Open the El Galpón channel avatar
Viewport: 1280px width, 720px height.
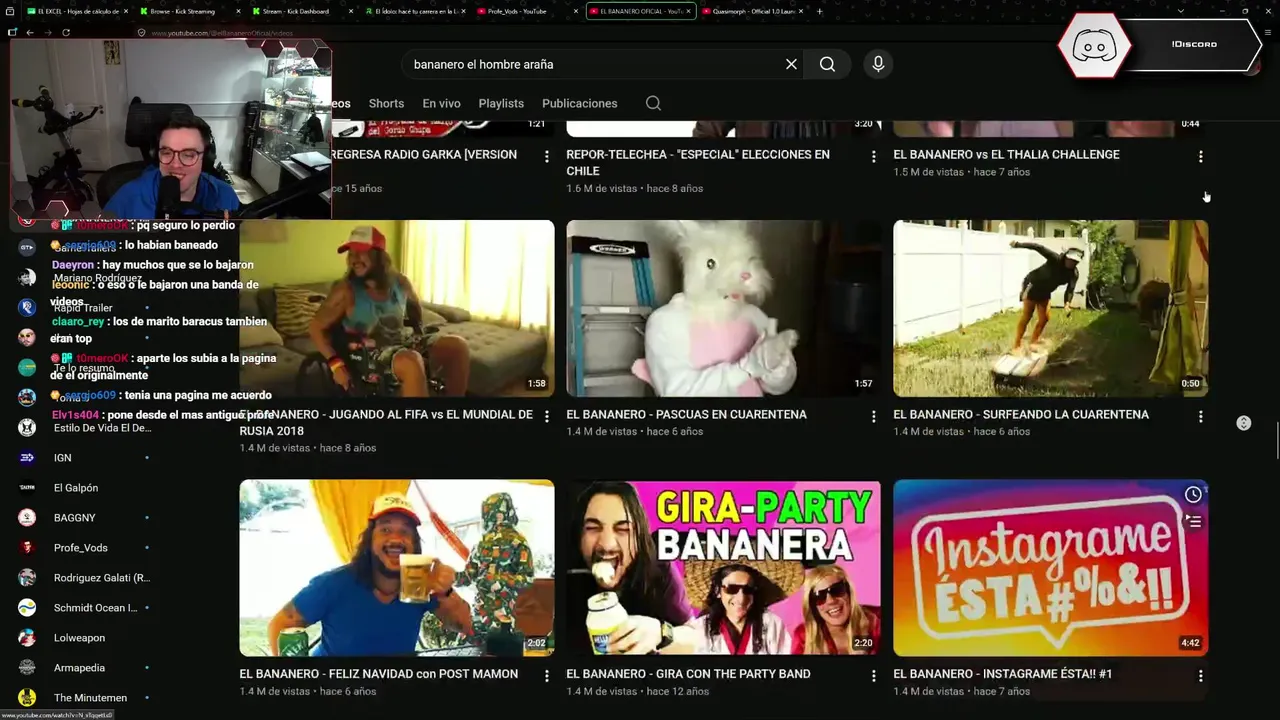pos(27,487)
